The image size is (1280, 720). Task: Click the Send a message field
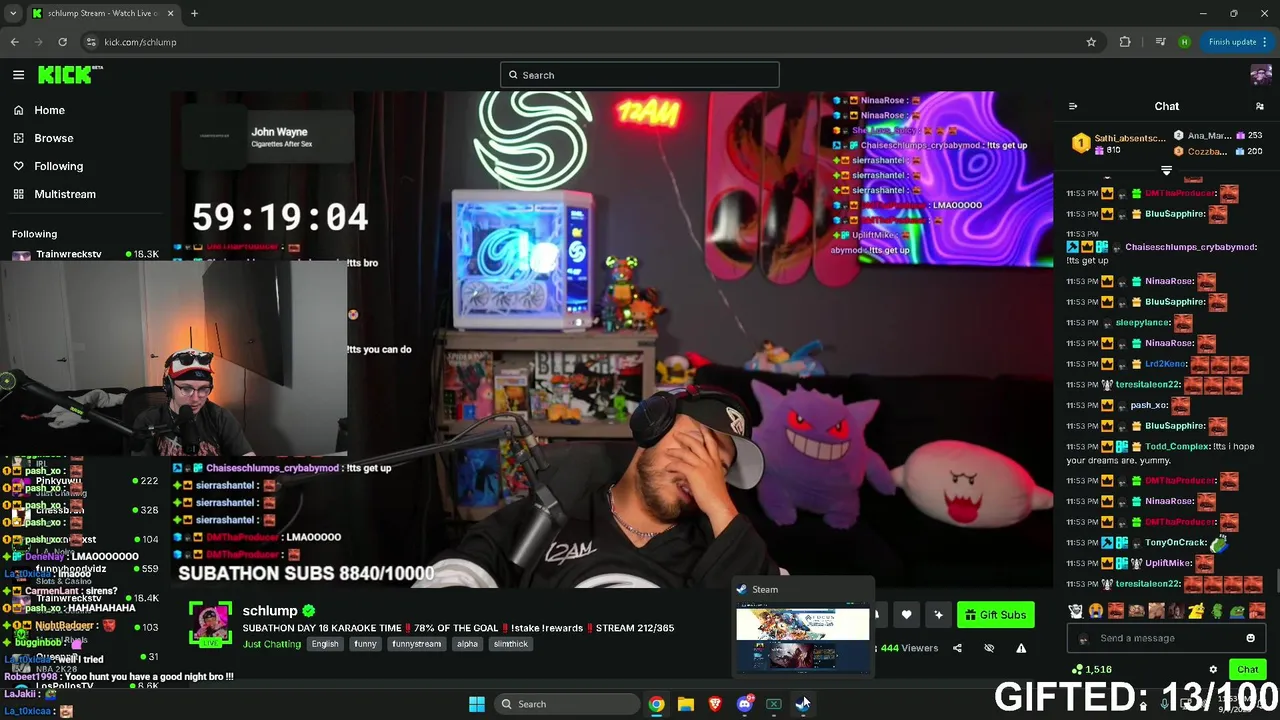[x=1166, y=638]
